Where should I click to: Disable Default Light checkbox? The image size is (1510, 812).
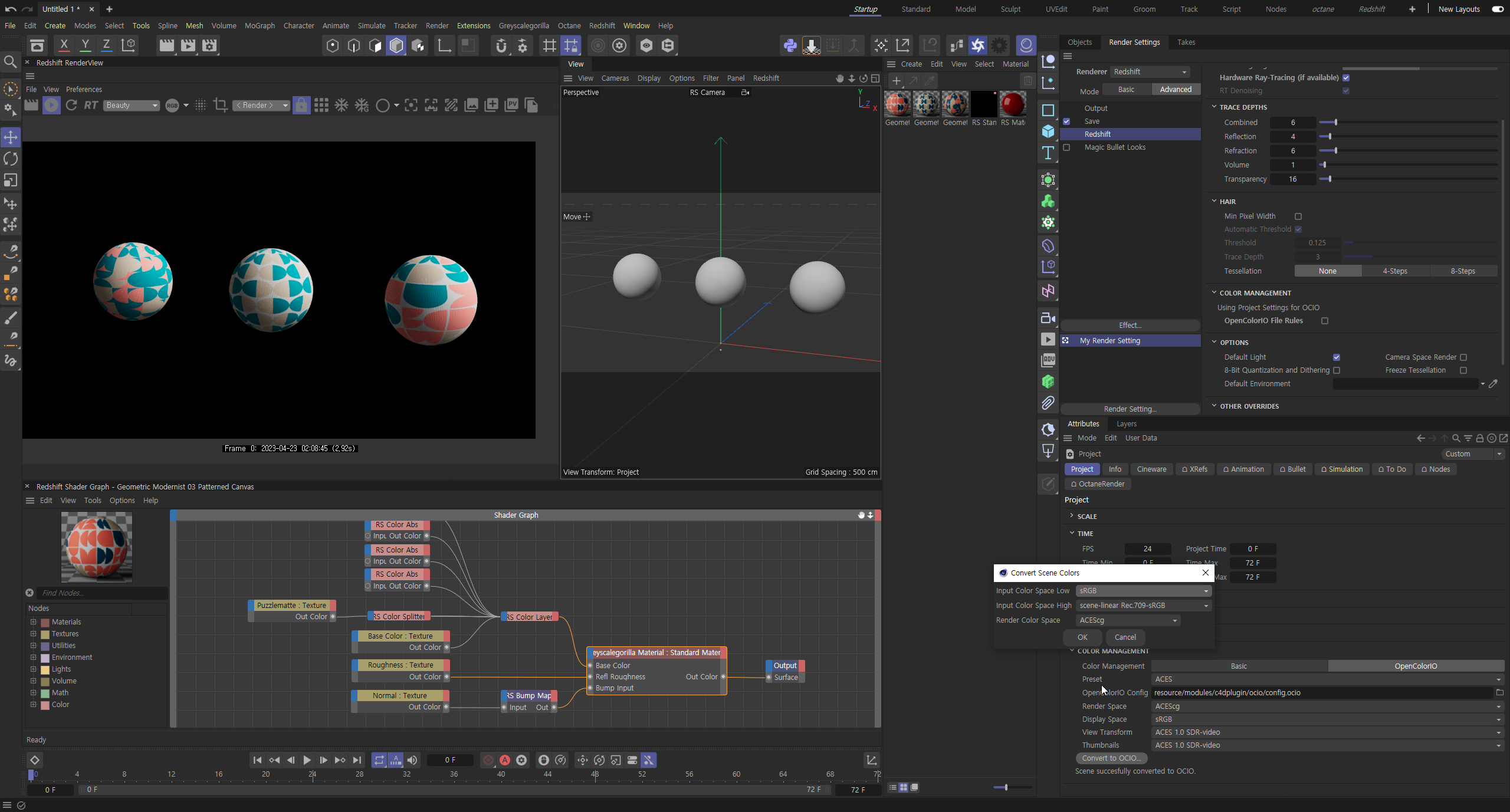coord(1337,357)
